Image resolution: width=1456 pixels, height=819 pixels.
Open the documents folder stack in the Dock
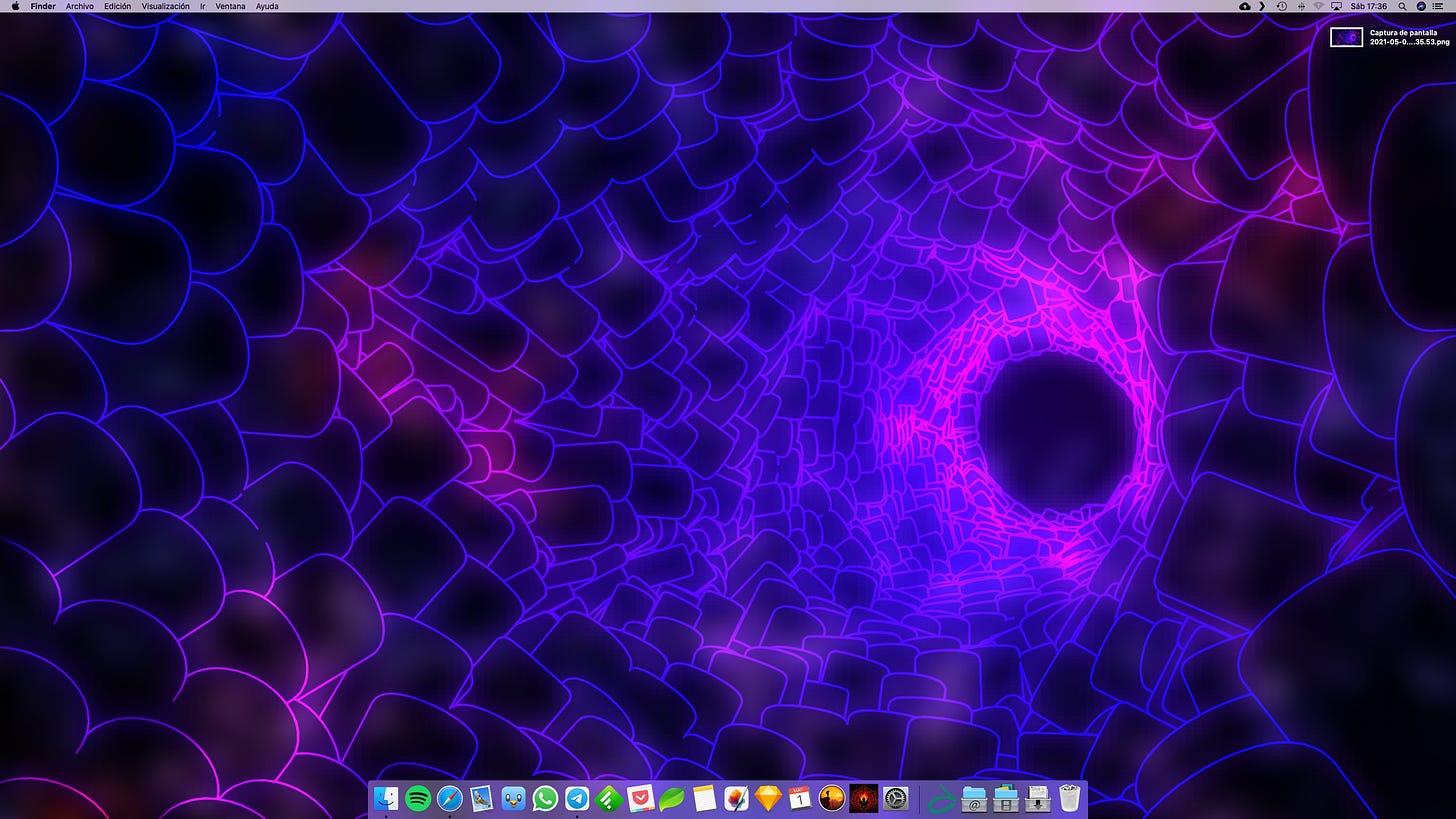pos(1005,798)
